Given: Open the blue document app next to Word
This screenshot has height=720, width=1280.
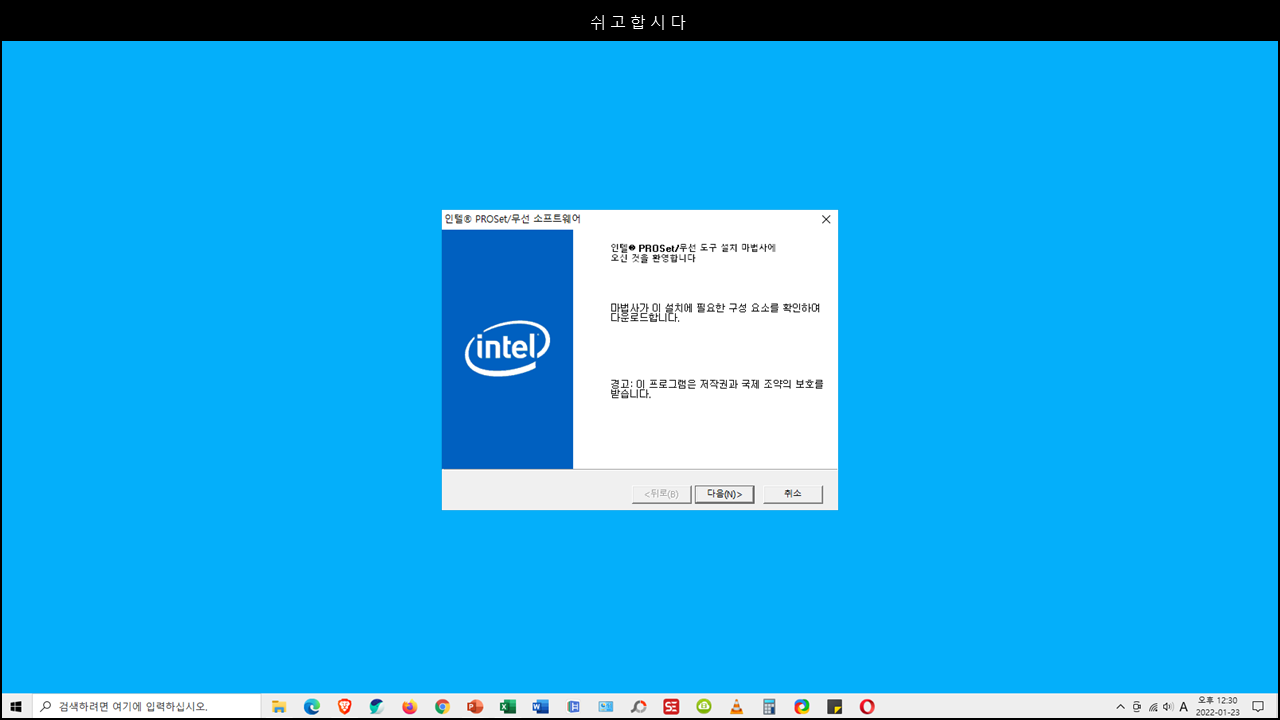Looking at the screenshot, I should [x=573, y=707].
